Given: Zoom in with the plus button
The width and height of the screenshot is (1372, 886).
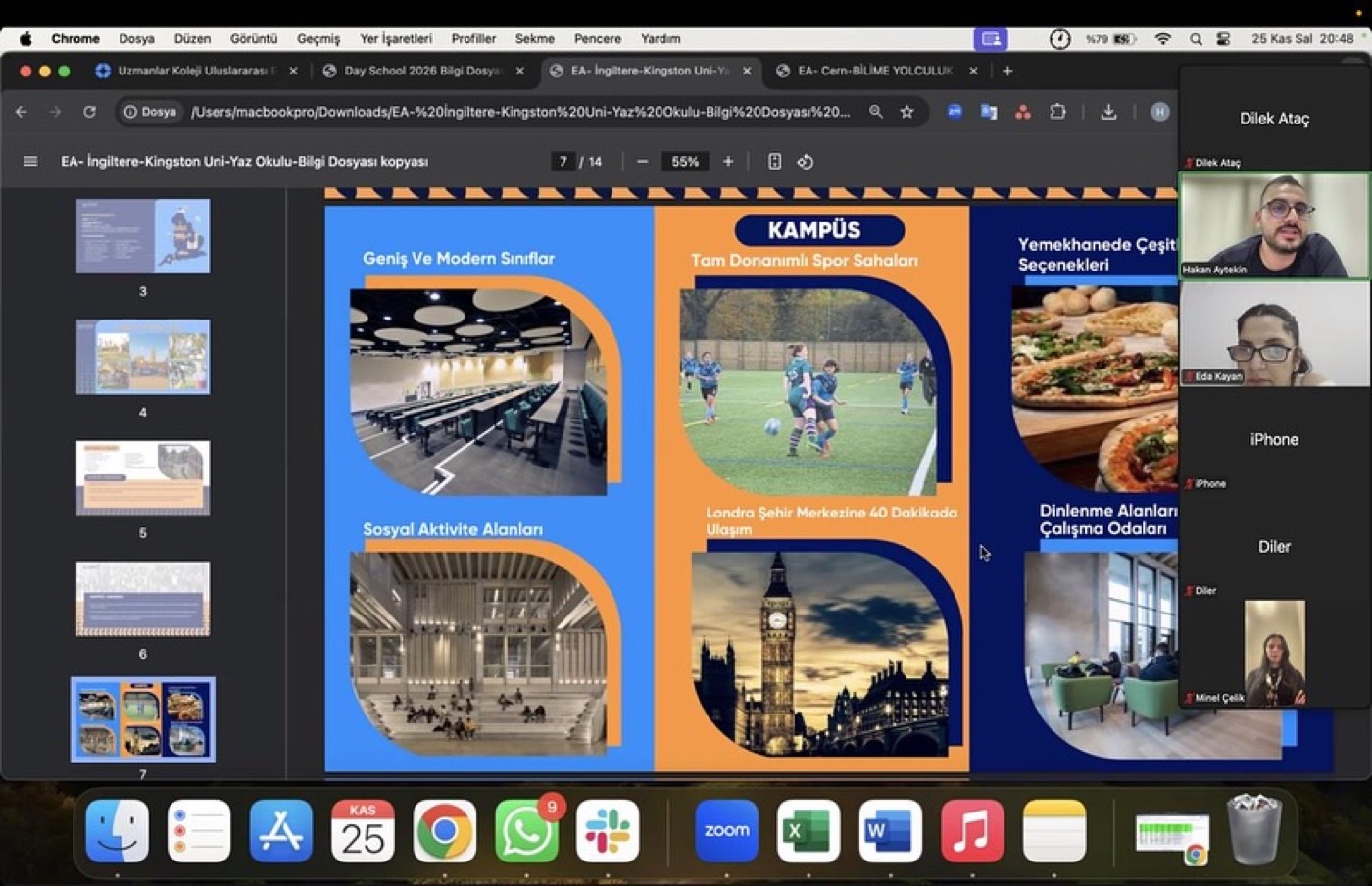Looking at the screenshot, I should [728, 161].
